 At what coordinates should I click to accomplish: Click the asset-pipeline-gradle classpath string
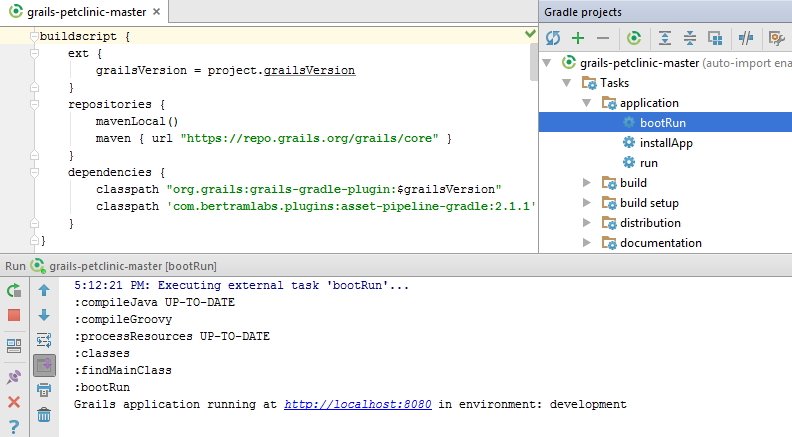[x=352, y=206]
